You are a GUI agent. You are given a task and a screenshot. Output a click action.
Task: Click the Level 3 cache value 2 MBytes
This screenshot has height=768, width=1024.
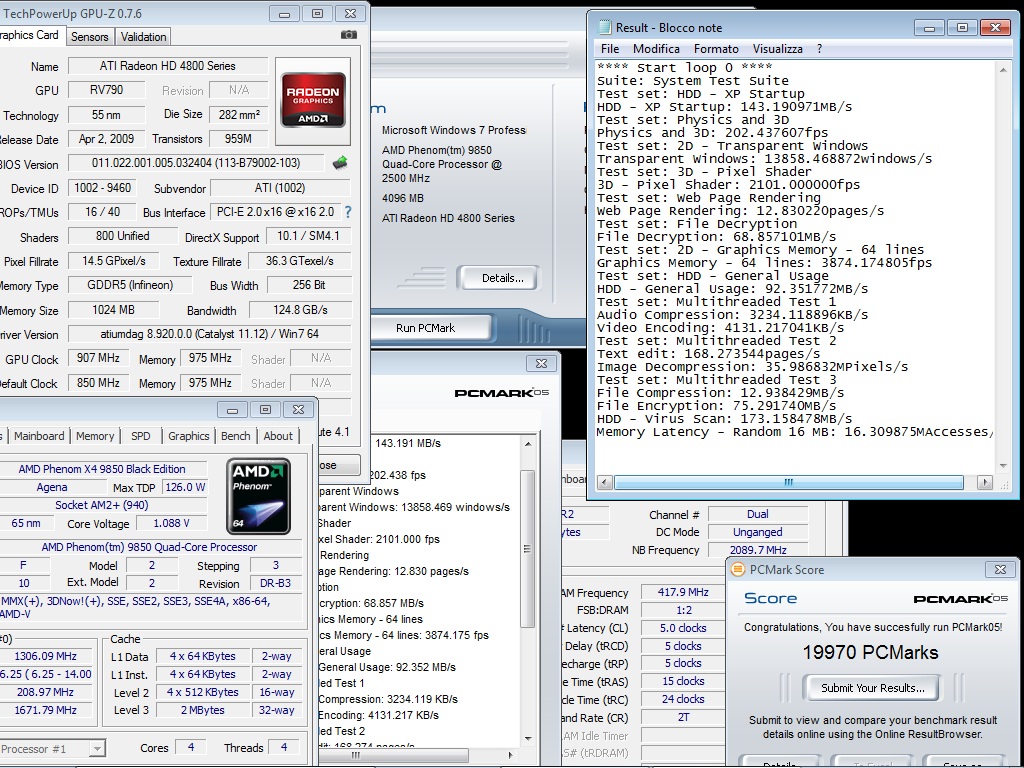tap(202, 710)
